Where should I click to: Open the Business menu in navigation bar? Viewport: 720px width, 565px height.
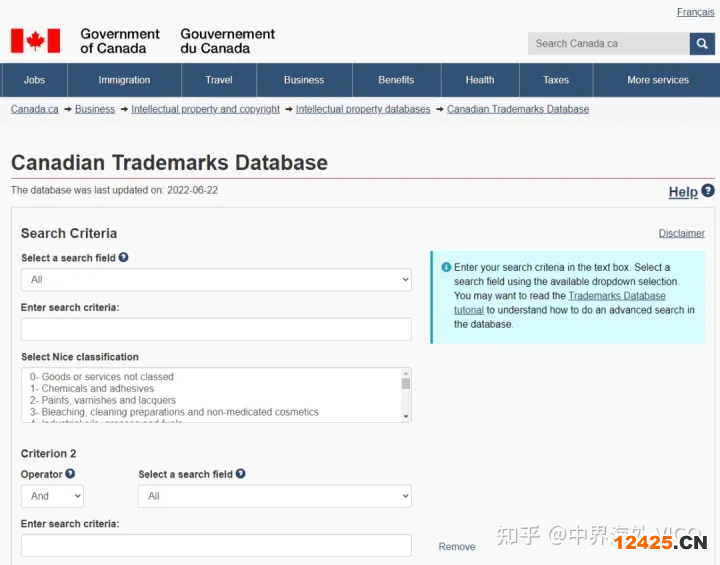304,80
